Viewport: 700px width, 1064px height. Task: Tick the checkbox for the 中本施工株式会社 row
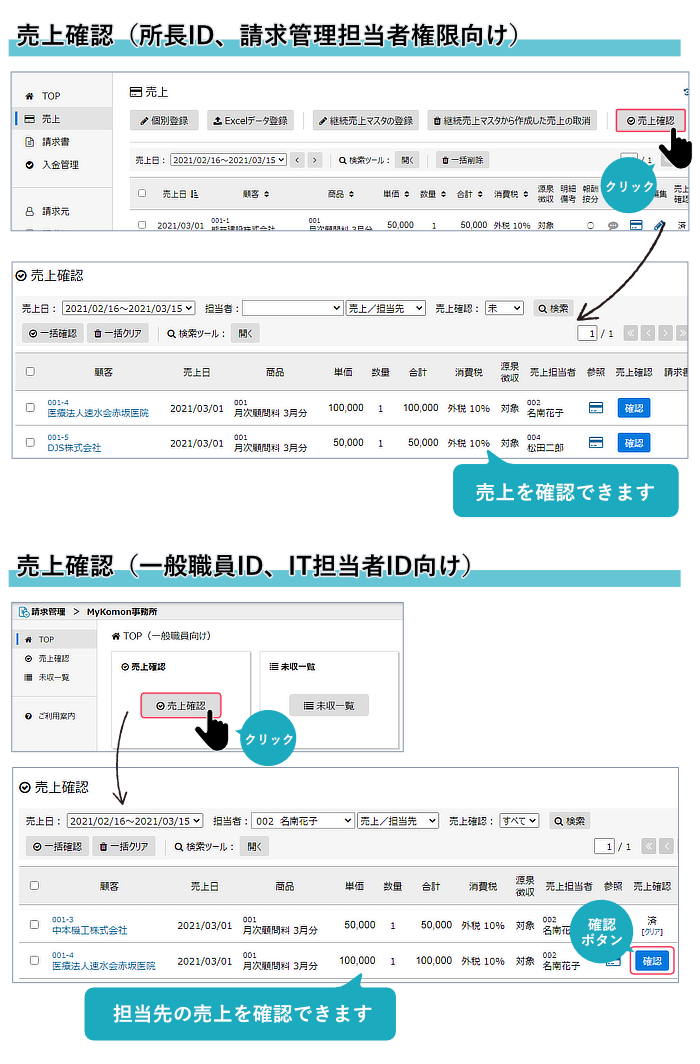pos(34,925)
